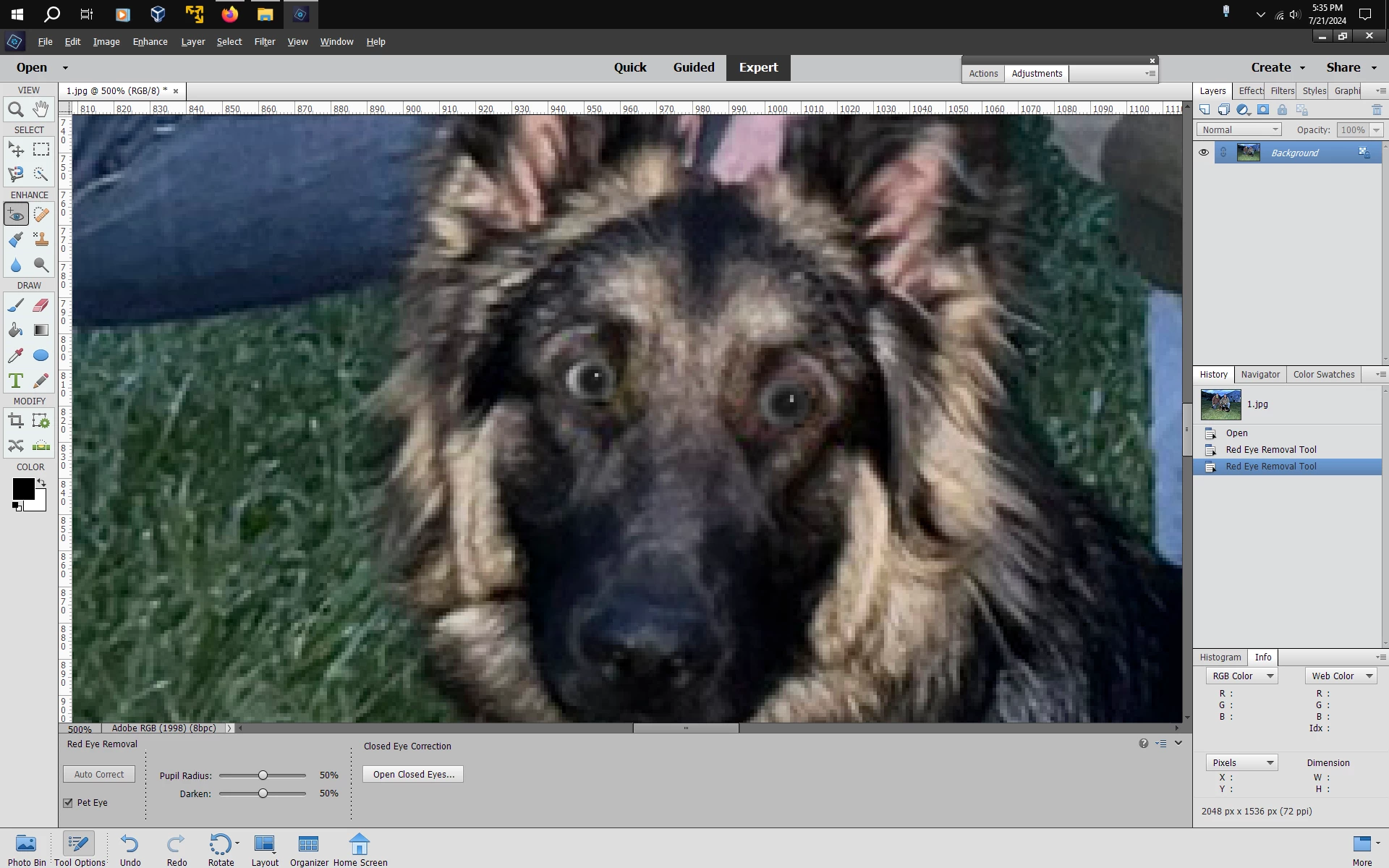Uncheck the Pet Eye checkbox
1389x868 pixels.
click(68, 803)
